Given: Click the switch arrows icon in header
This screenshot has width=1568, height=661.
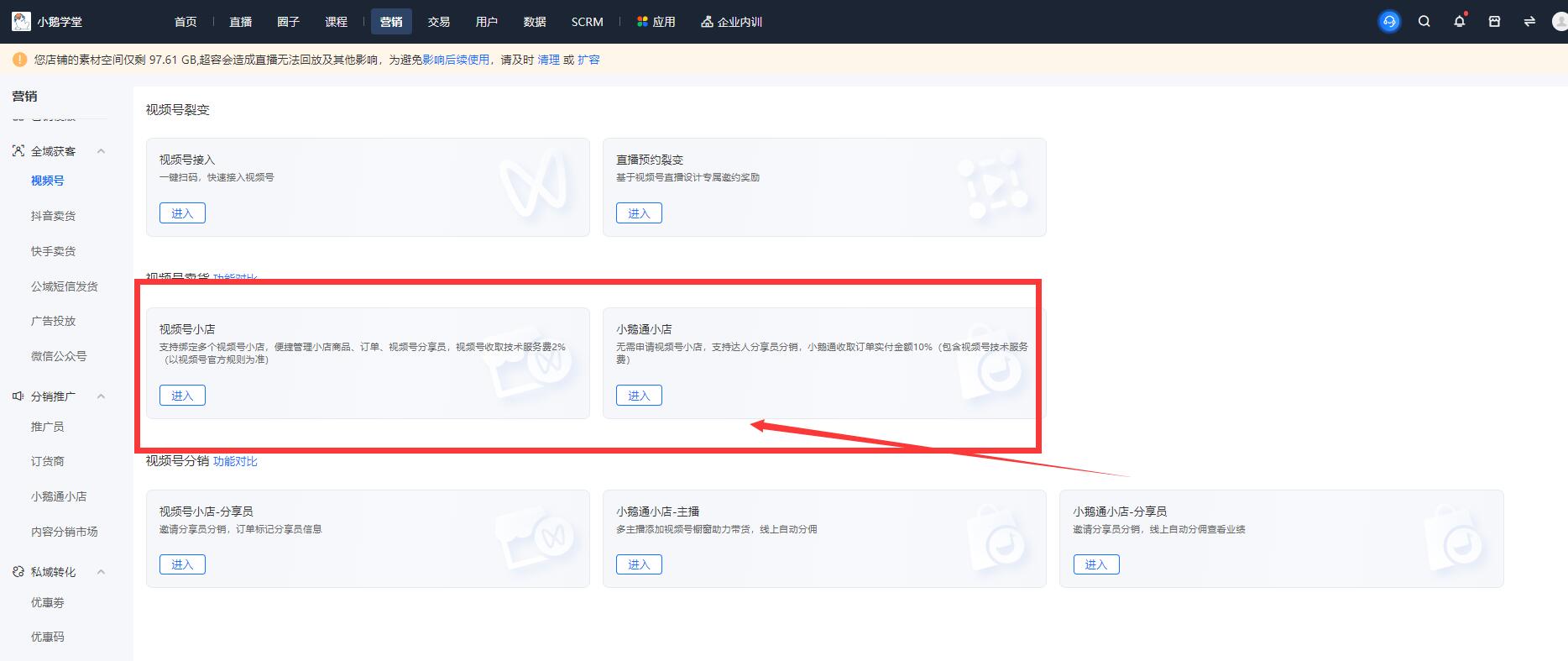Looking at the screenshot, I should click(1529, 22).
